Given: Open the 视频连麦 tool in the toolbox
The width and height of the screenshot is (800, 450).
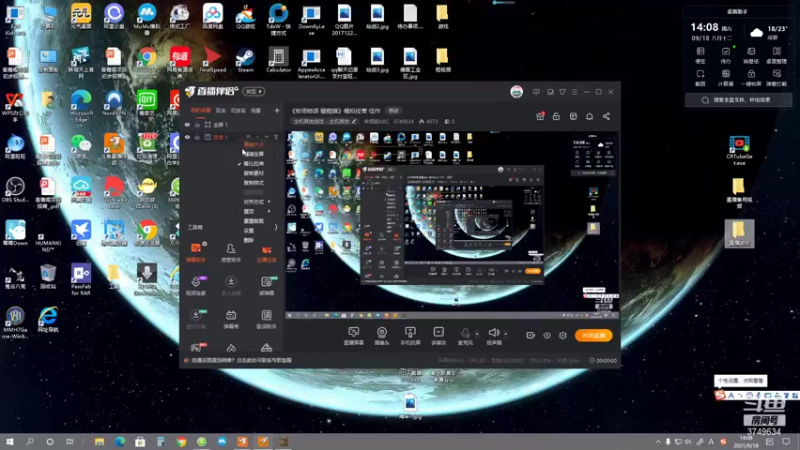Looking at the screenshot, I should pos(195,286).
